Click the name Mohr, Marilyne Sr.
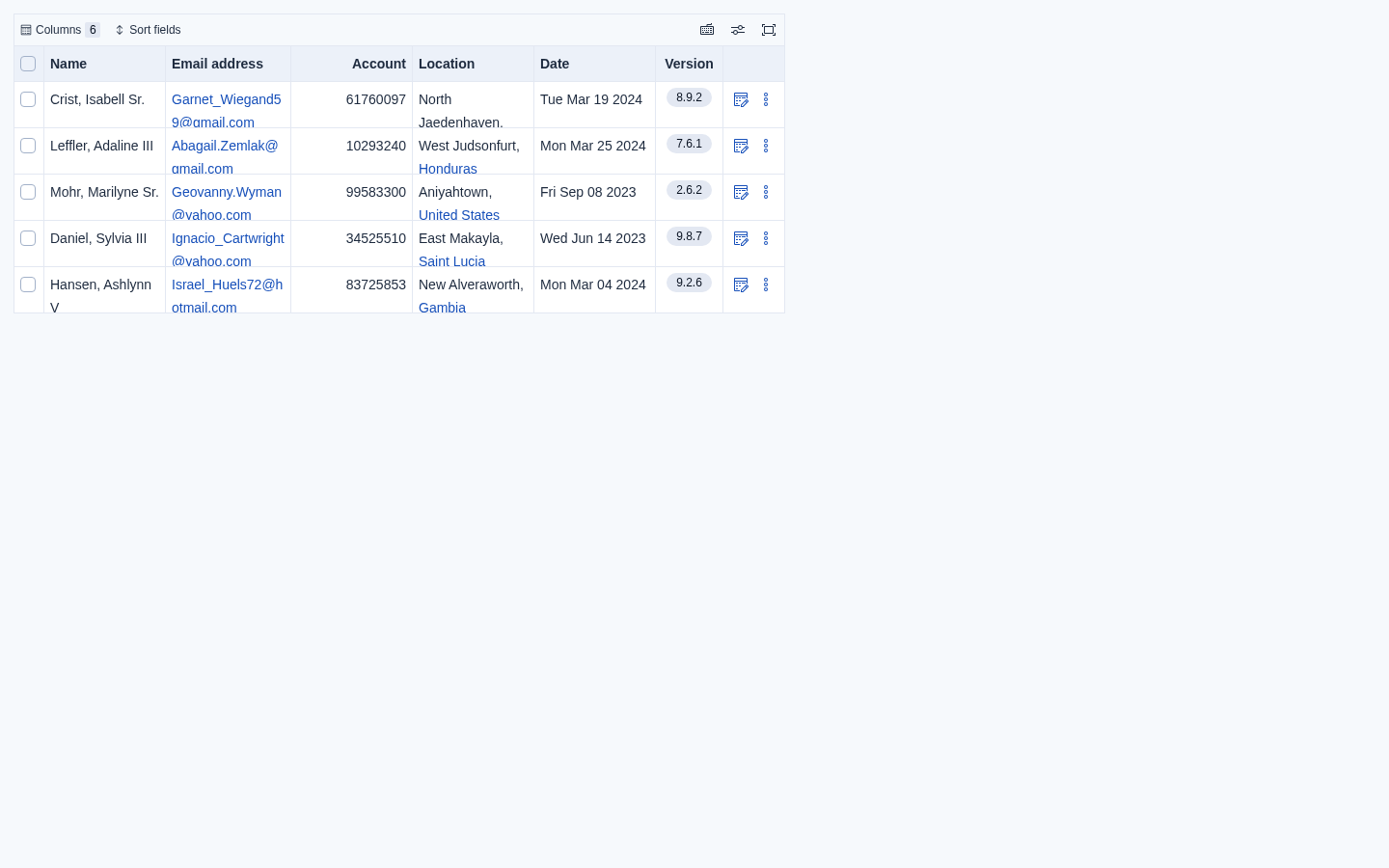This screenshot has height=868, width=1389. pyautogui.click(x=104, y=192)
